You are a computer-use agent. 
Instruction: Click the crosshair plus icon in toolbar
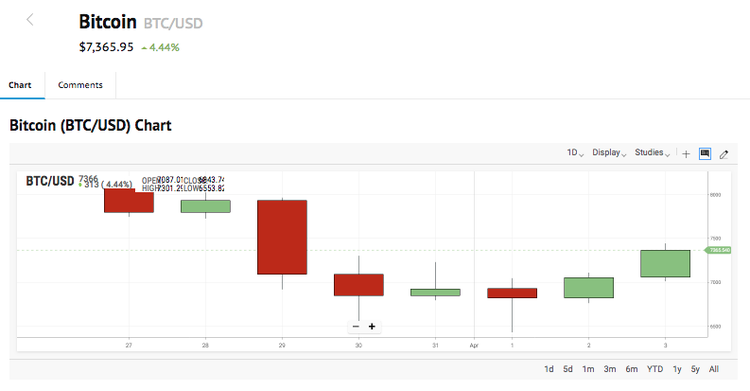pyautogui.click(x=686, y=154)
